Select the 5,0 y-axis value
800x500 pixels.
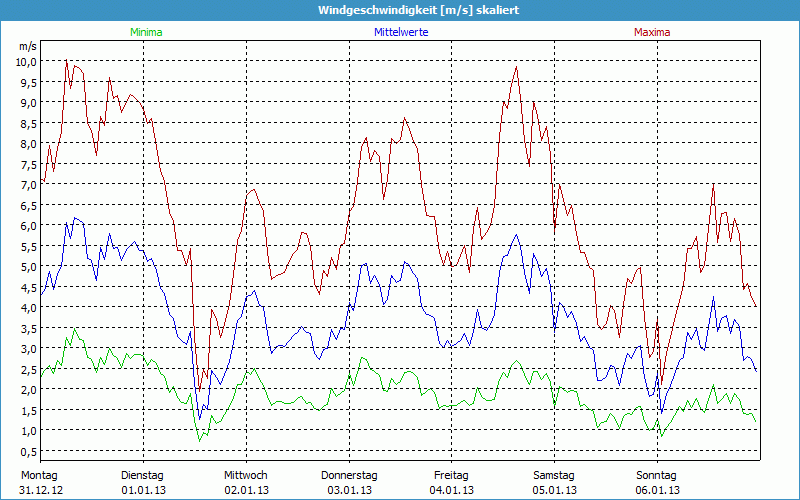[x=26, y=267]
